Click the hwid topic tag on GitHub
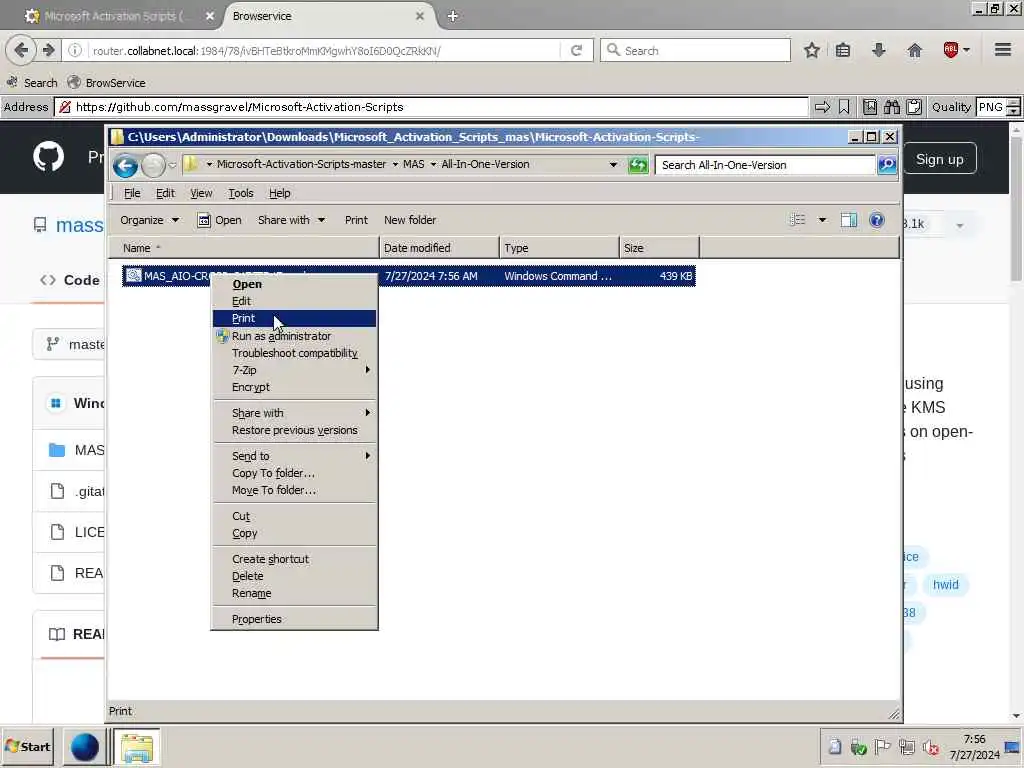The image size is (1024, 768). pos(946,584)
